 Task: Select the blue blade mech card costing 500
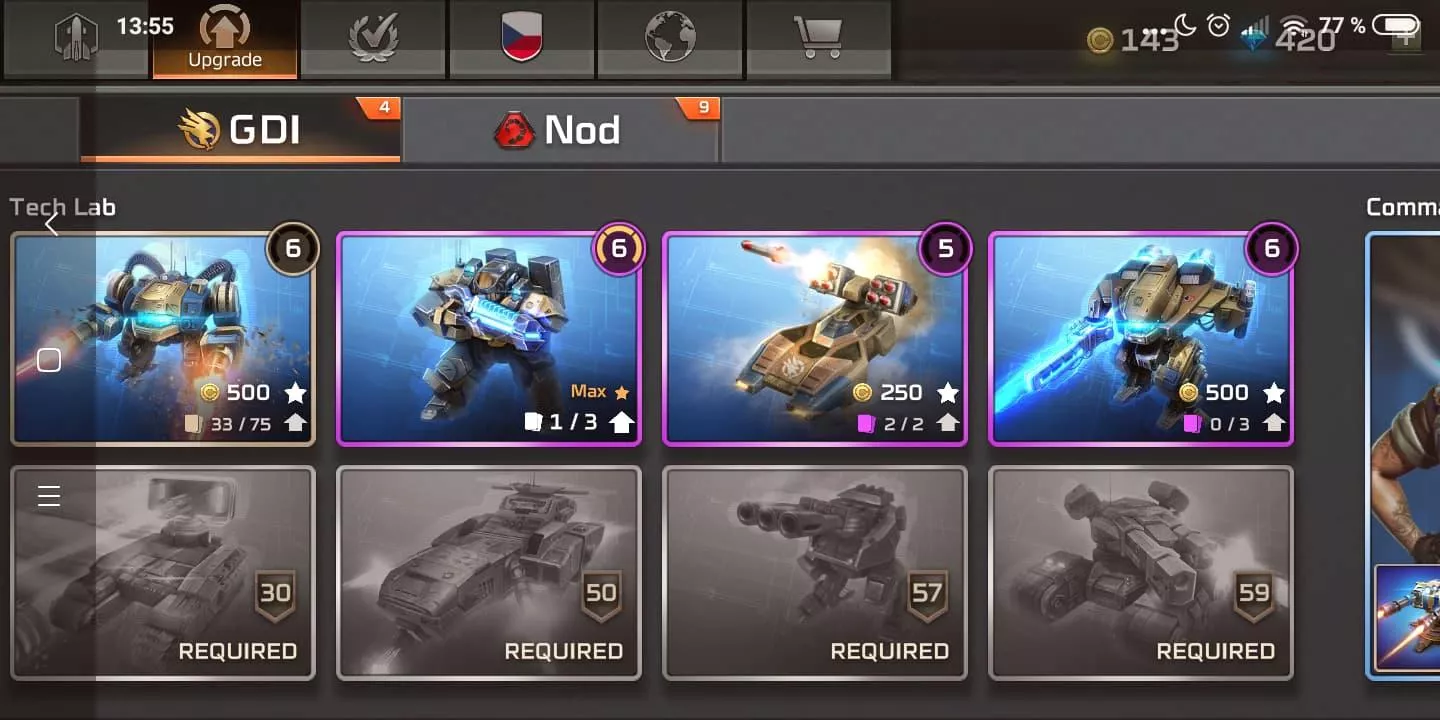(1141, 339)
